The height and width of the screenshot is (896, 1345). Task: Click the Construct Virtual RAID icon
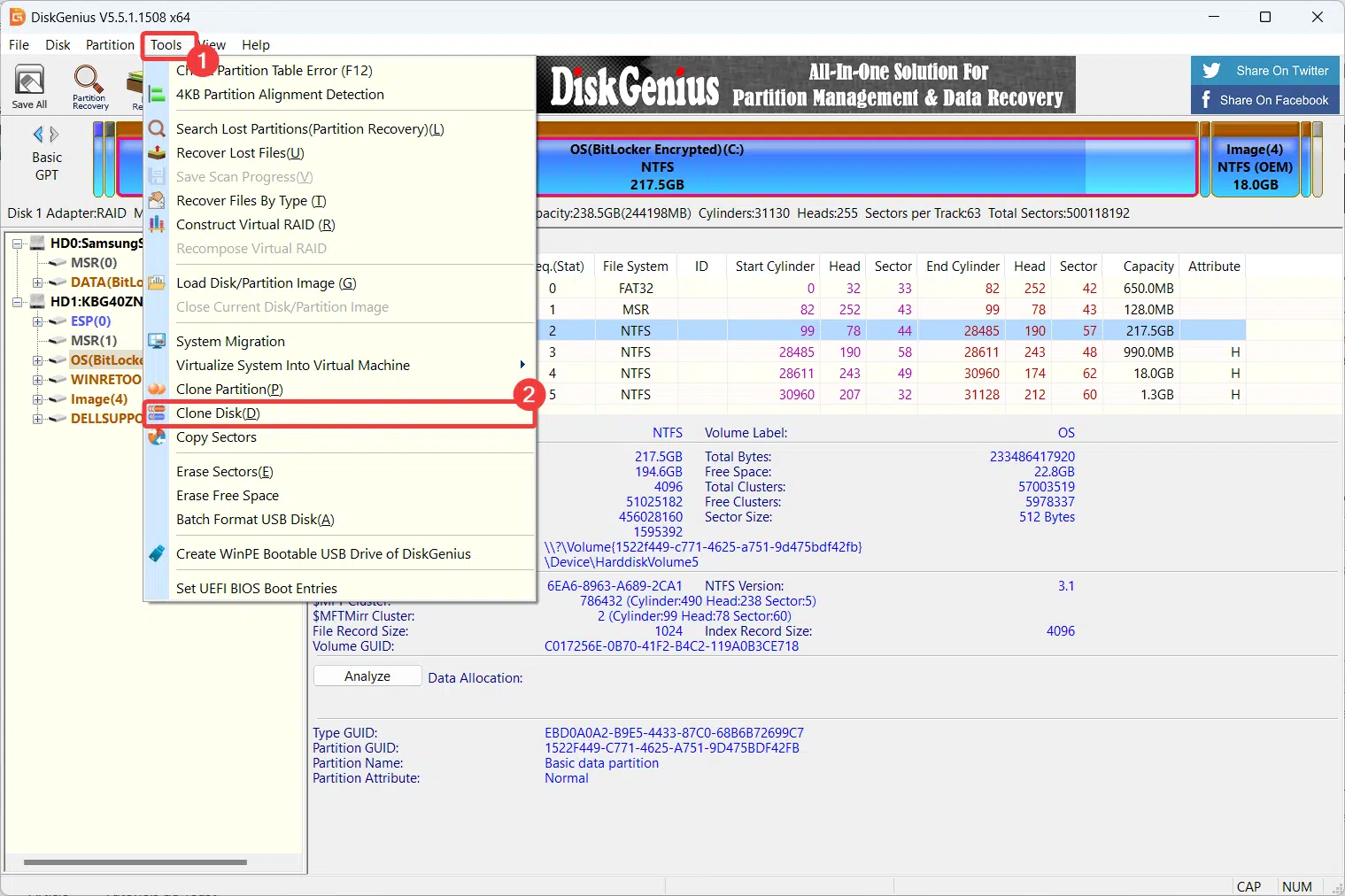pyautogui.click(x=157, y=225)
